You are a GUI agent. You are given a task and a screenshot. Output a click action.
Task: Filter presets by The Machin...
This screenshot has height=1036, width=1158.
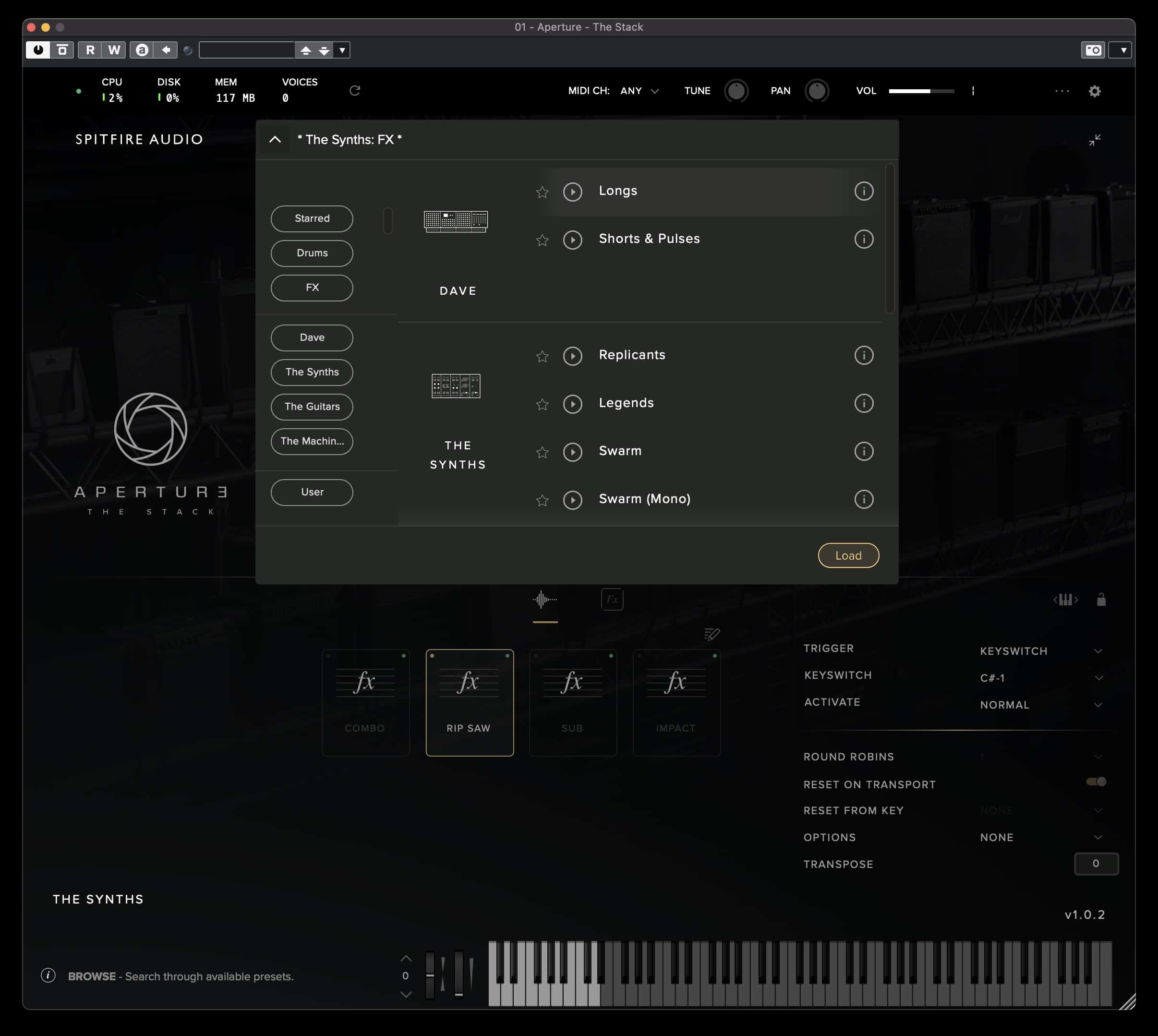[312, 442]
